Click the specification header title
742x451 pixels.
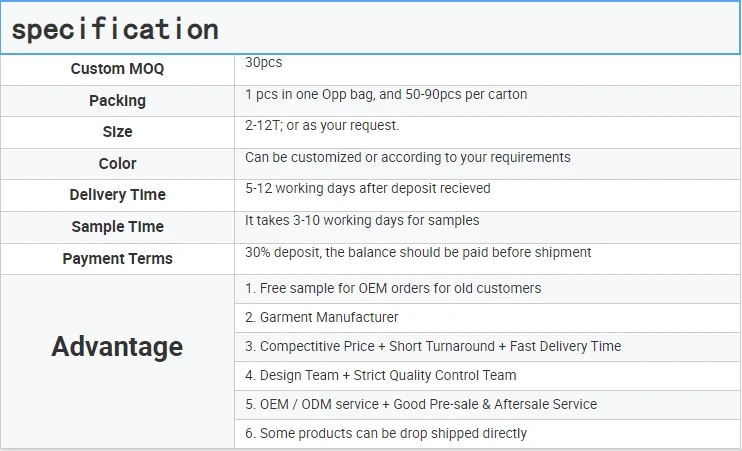click(115, 29)
